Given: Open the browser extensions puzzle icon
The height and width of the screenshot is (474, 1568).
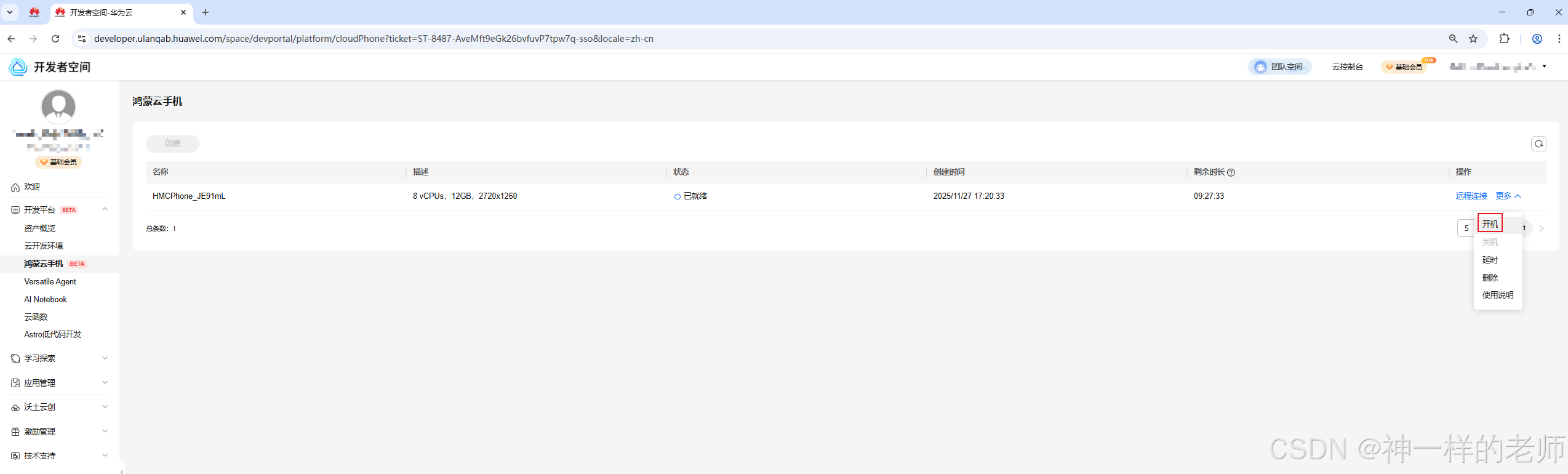Looking at the screenshot, I should 1504,39.
